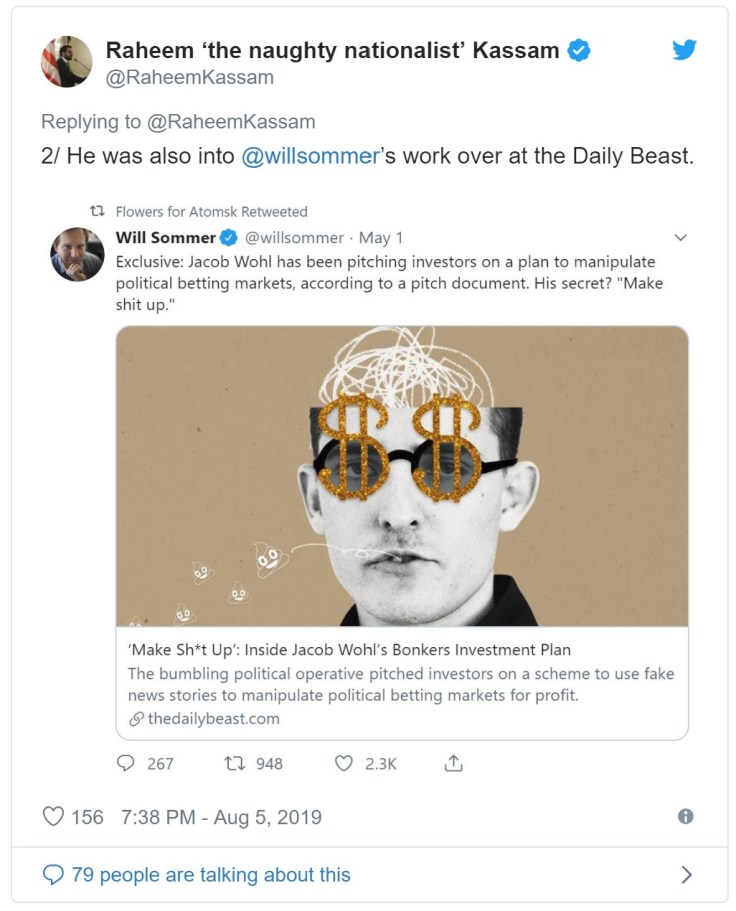Like the quoted Will Sommer tweet
This screenshot has width=736, height=911.
343,763
